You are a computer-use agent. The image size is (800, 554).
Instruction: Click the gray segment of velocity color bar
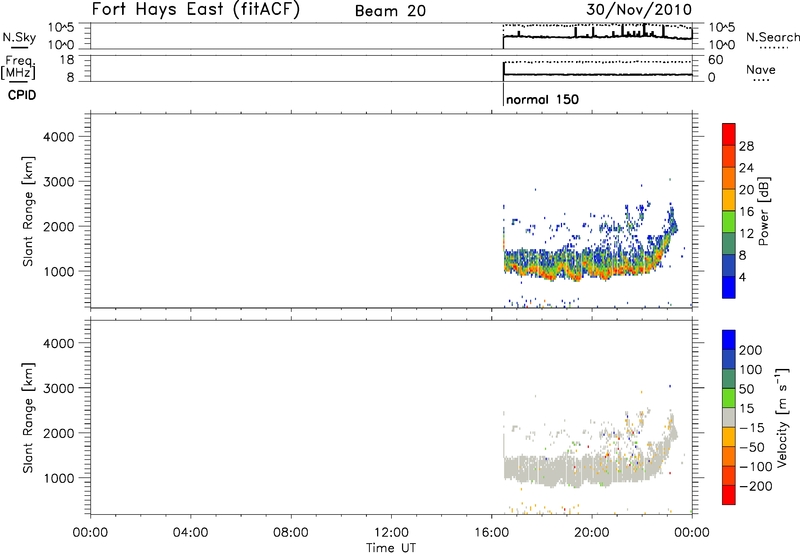pos(729,418)
